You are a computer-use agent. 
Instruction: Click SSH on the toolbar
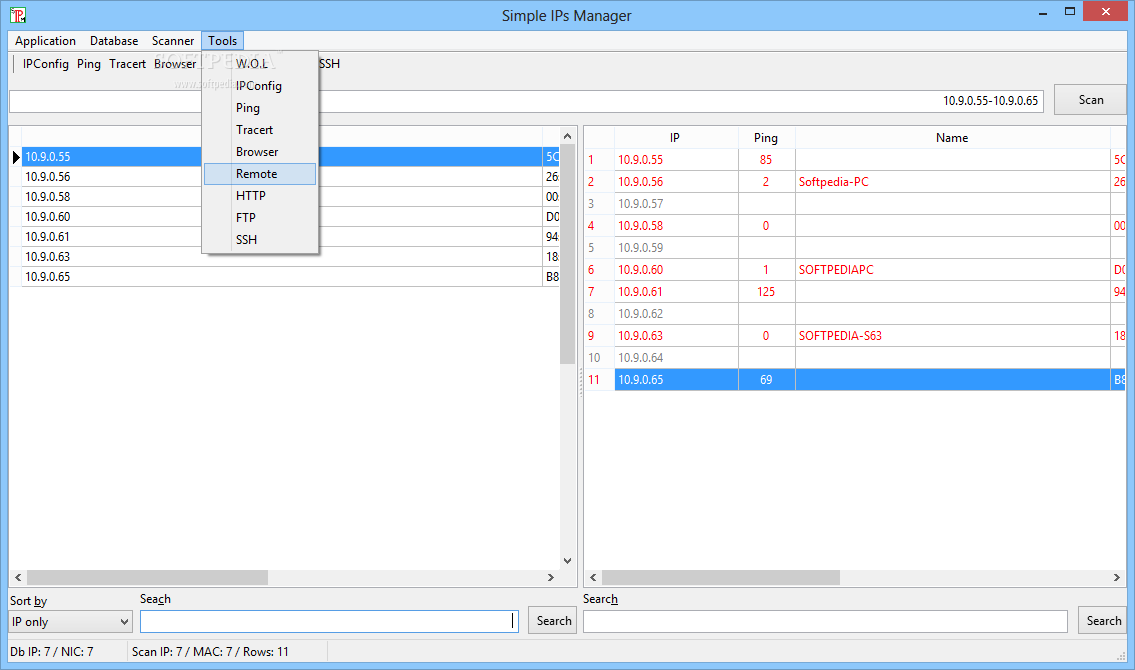329,64
